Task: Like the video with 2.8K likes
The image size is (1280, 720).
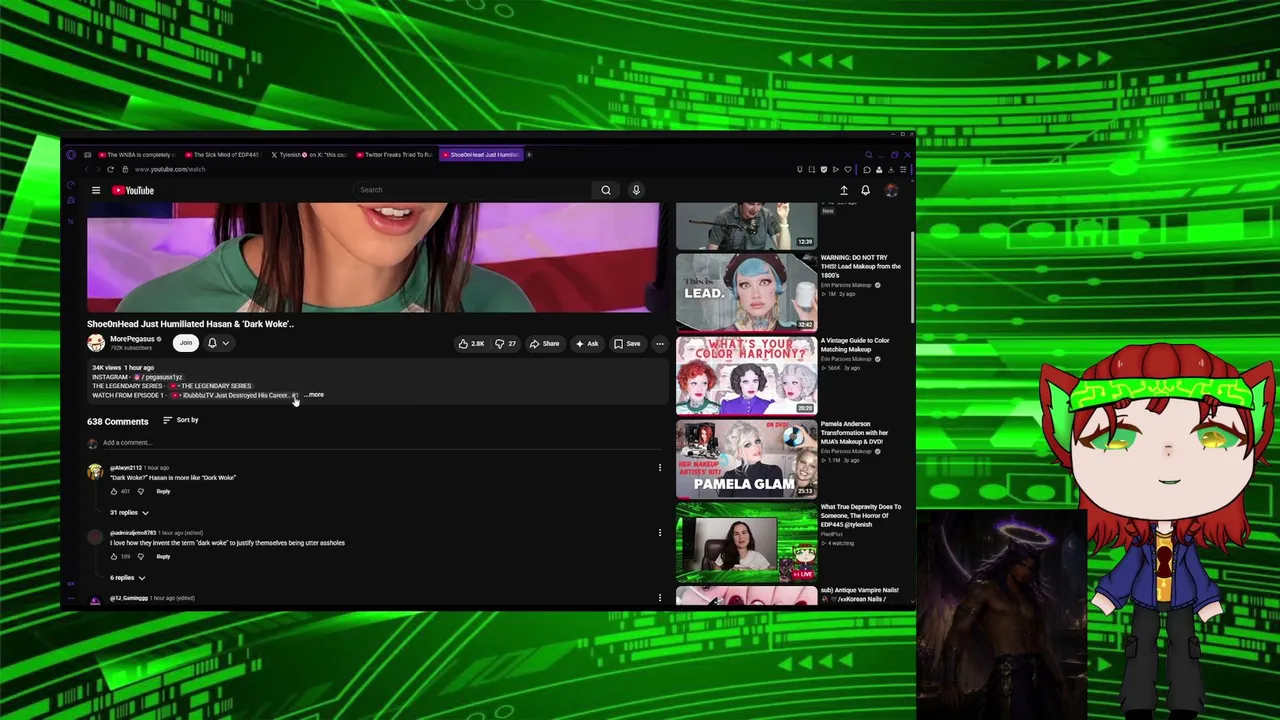Action: point(472,344)
